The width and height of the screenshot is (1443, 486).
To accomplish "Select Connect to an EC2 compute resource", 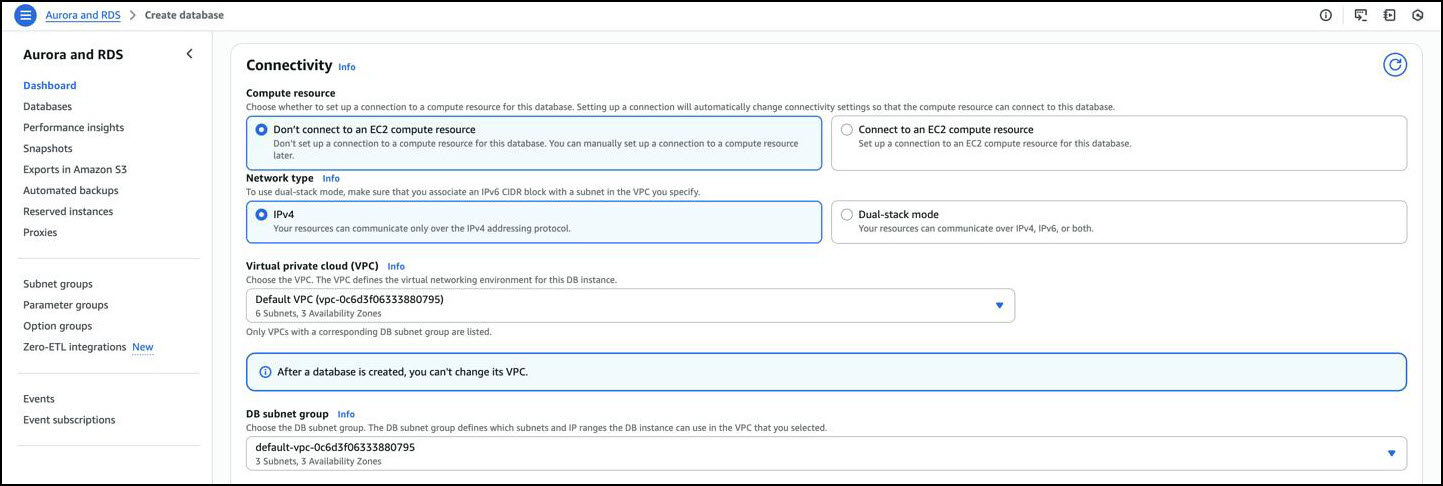I will point(848,130).
